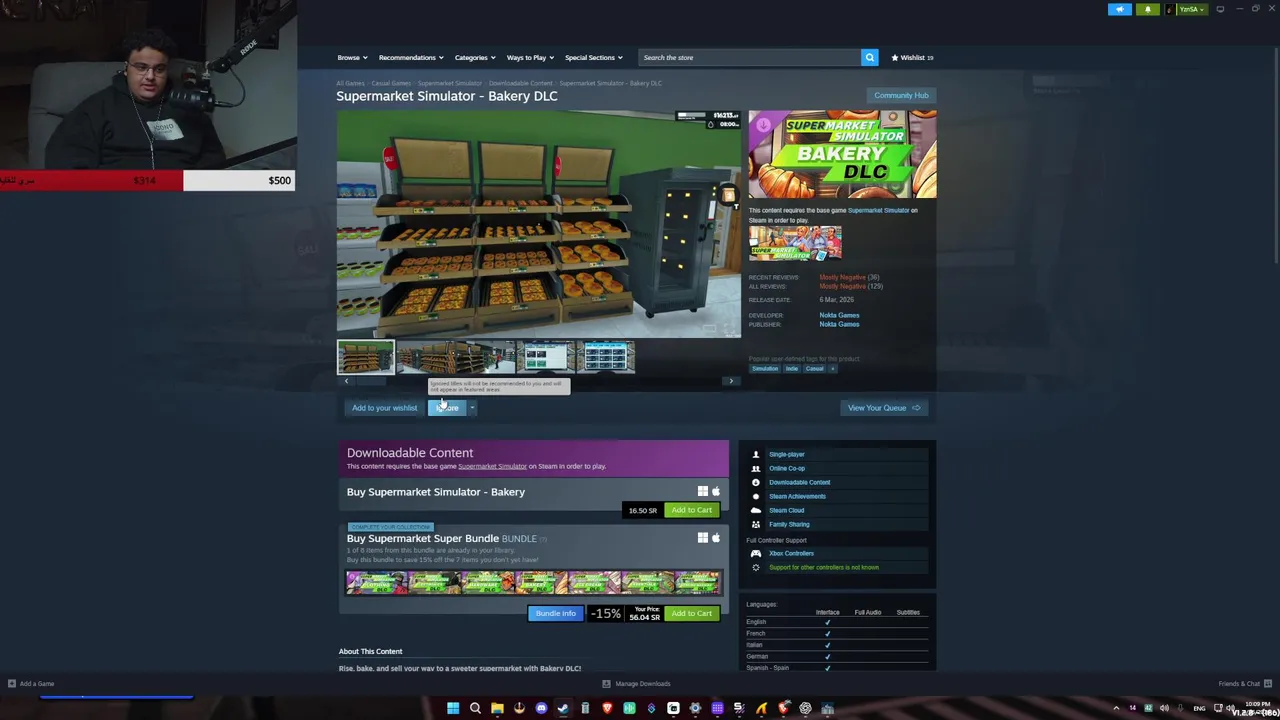Click View Your Queue

(x=884, y=407)
